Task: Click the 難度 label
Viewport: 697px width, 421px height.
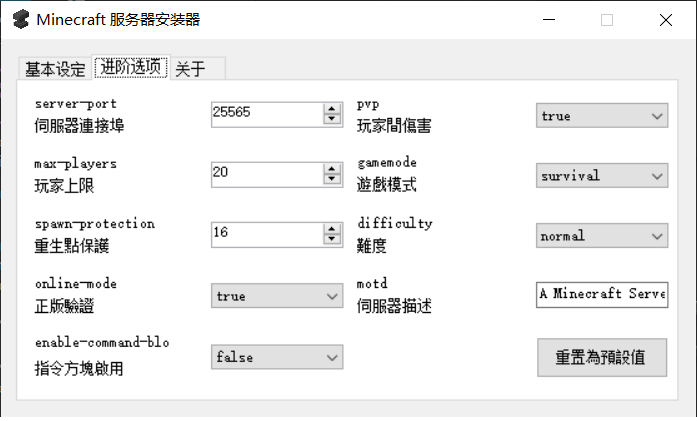Action: 372,245
